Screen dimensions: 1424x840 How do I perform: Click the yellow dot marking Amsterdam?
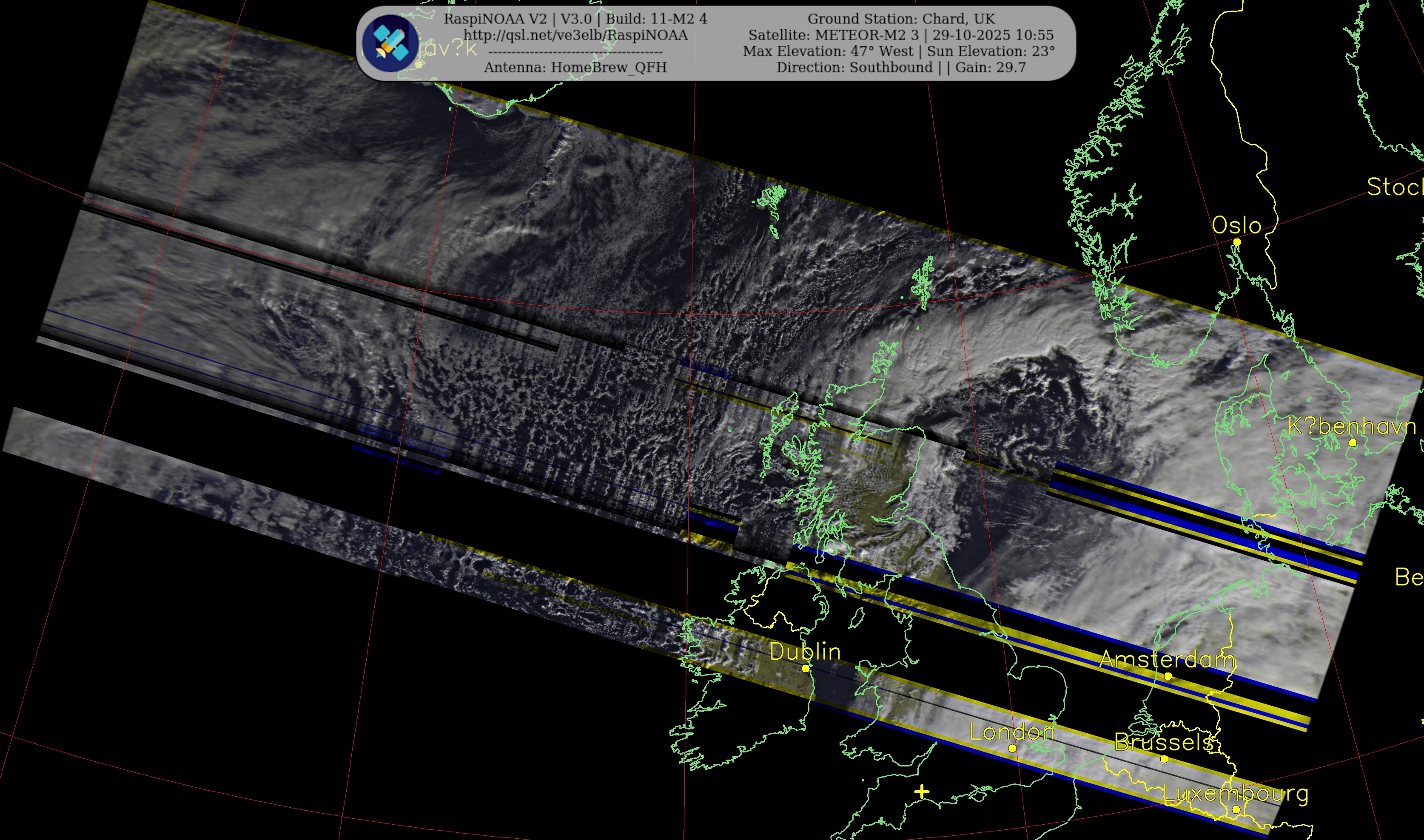pos(1168,676)
